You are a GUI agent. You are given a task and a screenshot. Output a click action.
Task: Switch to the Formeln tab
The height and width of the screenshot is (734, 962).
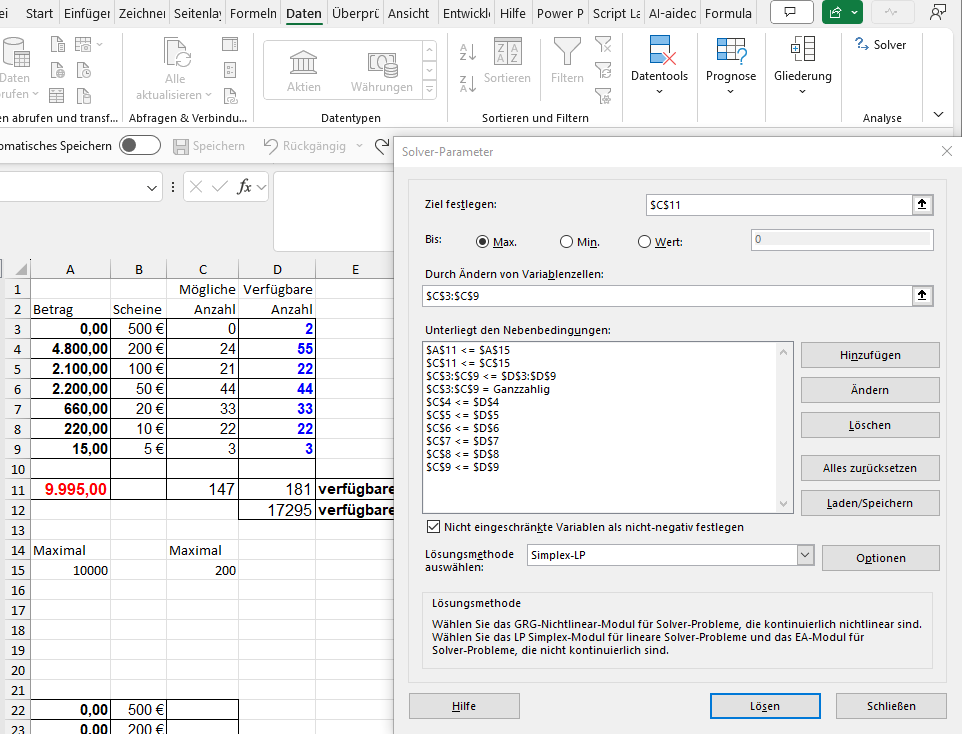[253, 13]
